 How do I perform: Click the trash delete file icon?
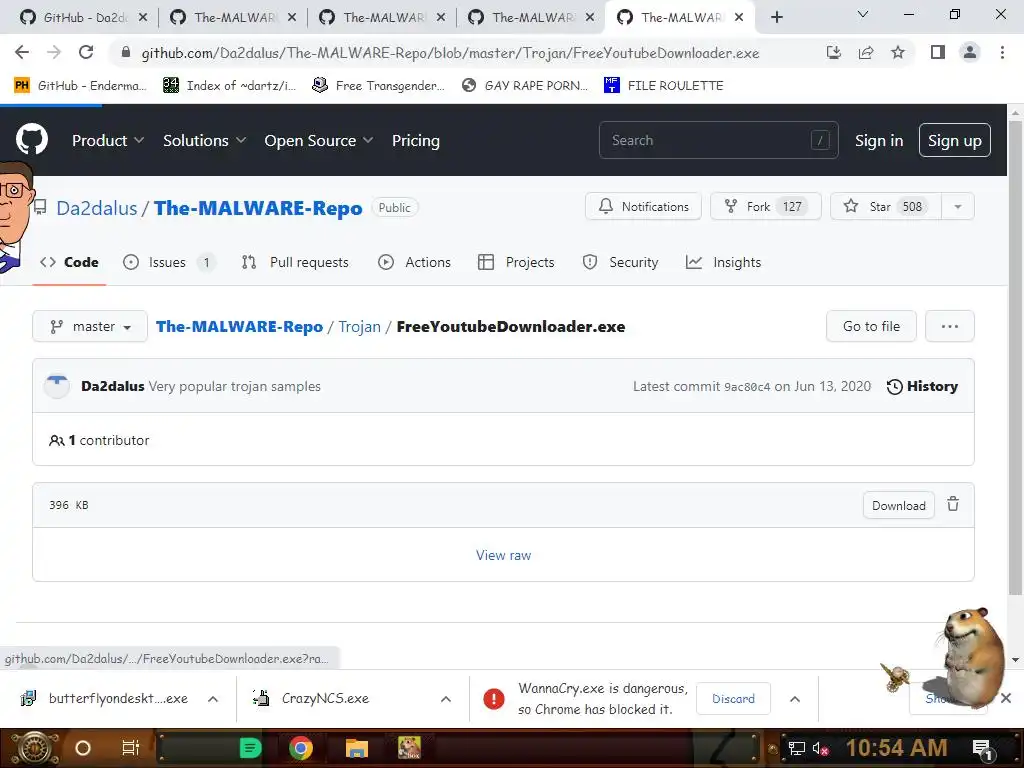[x=953, y=504]
